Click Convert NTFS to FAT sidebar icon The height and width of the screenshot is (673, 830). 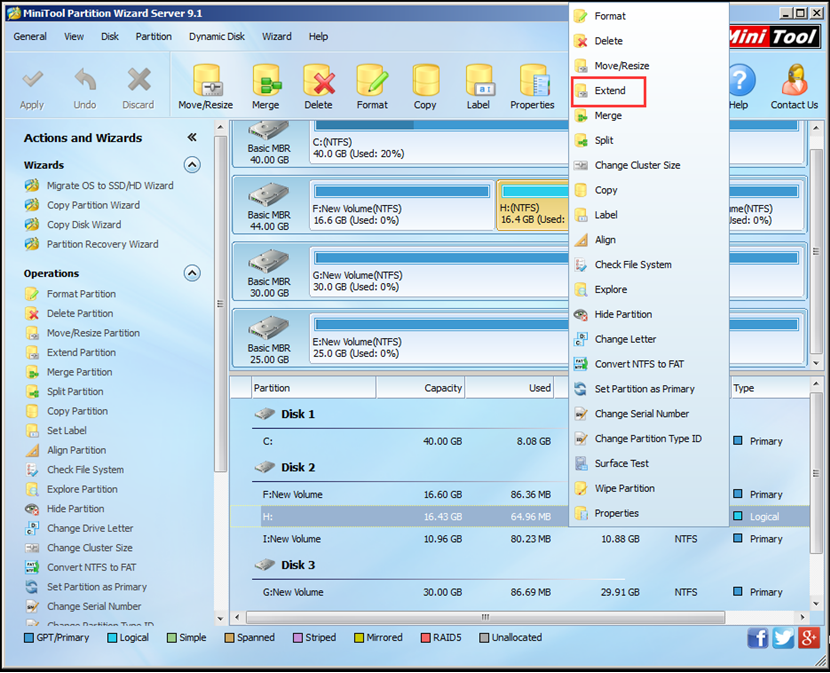click(32, 568)
